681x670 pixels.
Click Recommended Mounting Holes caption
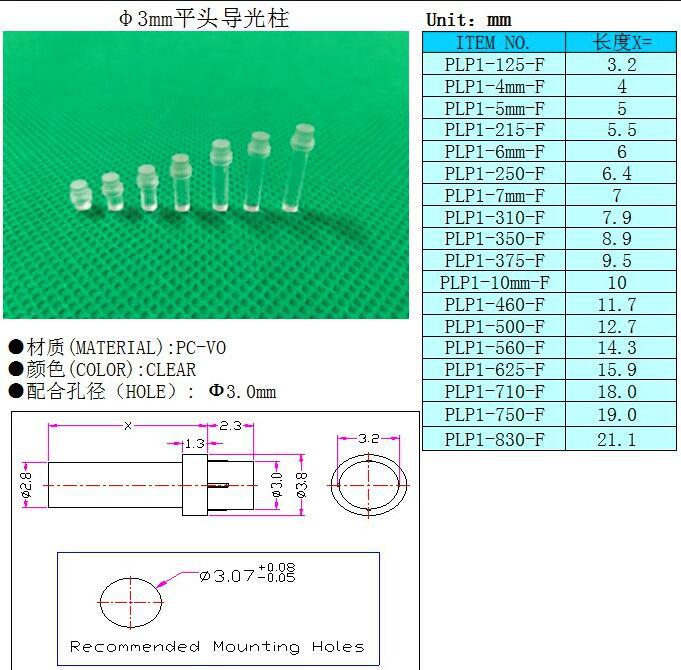click(217, 647)
